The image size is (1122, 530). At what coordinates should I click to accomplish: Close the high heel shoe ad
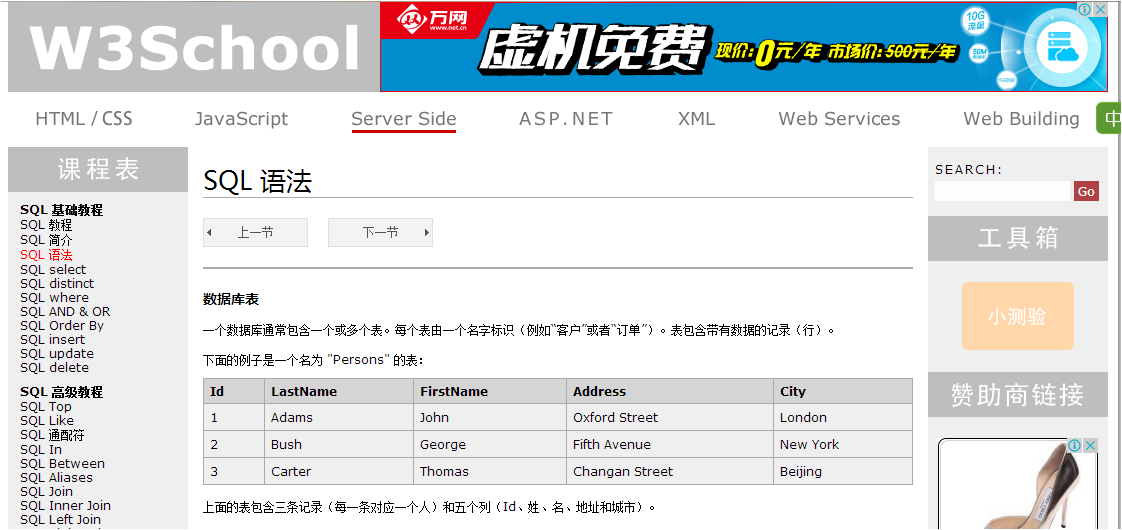click(1091, 446)
